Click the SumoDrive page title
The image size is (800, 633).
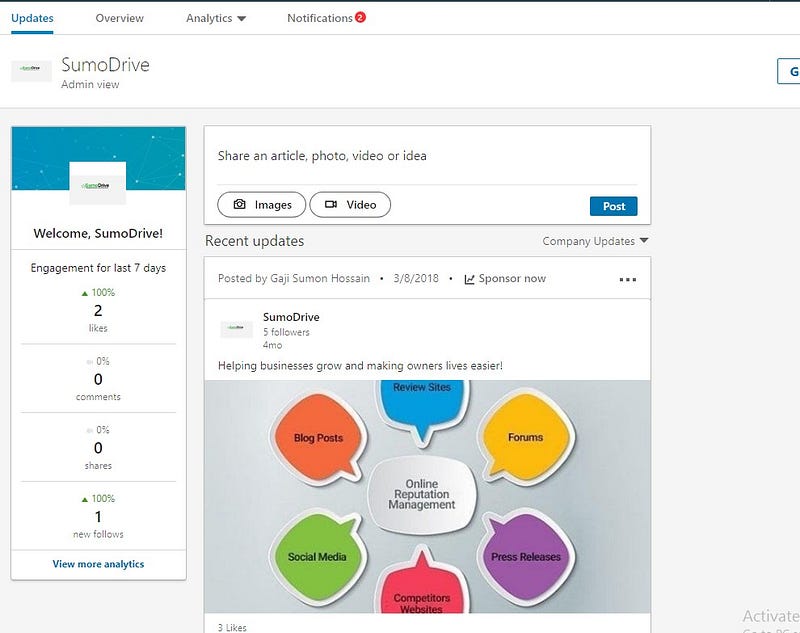[x=106, y=65]
